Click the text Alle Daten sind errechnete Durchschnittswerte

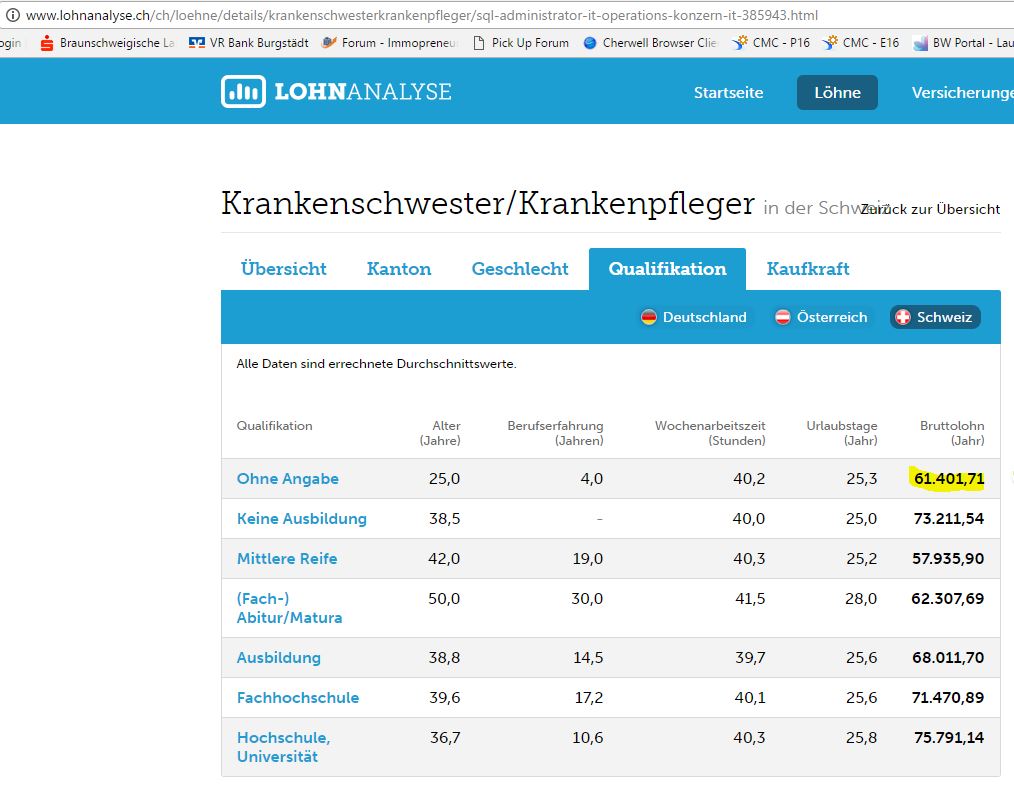tap(376, 364)
